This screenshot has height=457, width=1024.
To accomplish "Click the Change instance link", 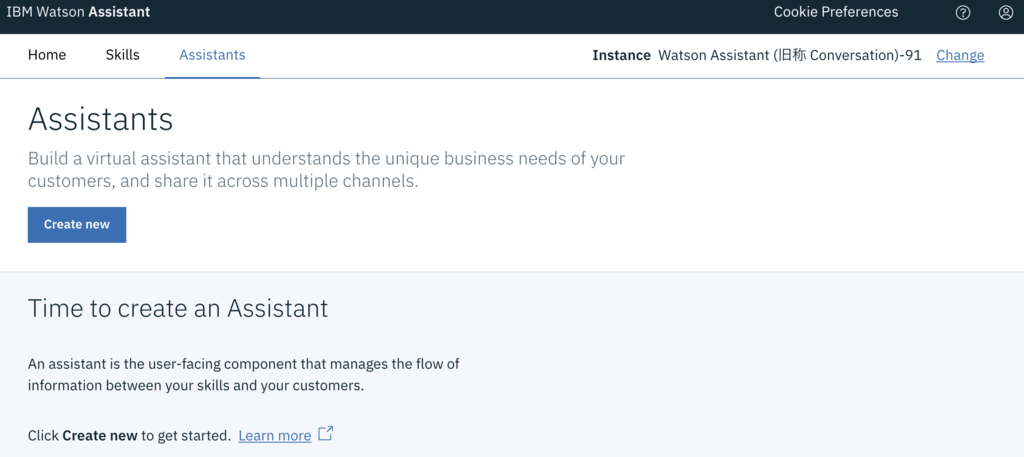I will point(960,55).
